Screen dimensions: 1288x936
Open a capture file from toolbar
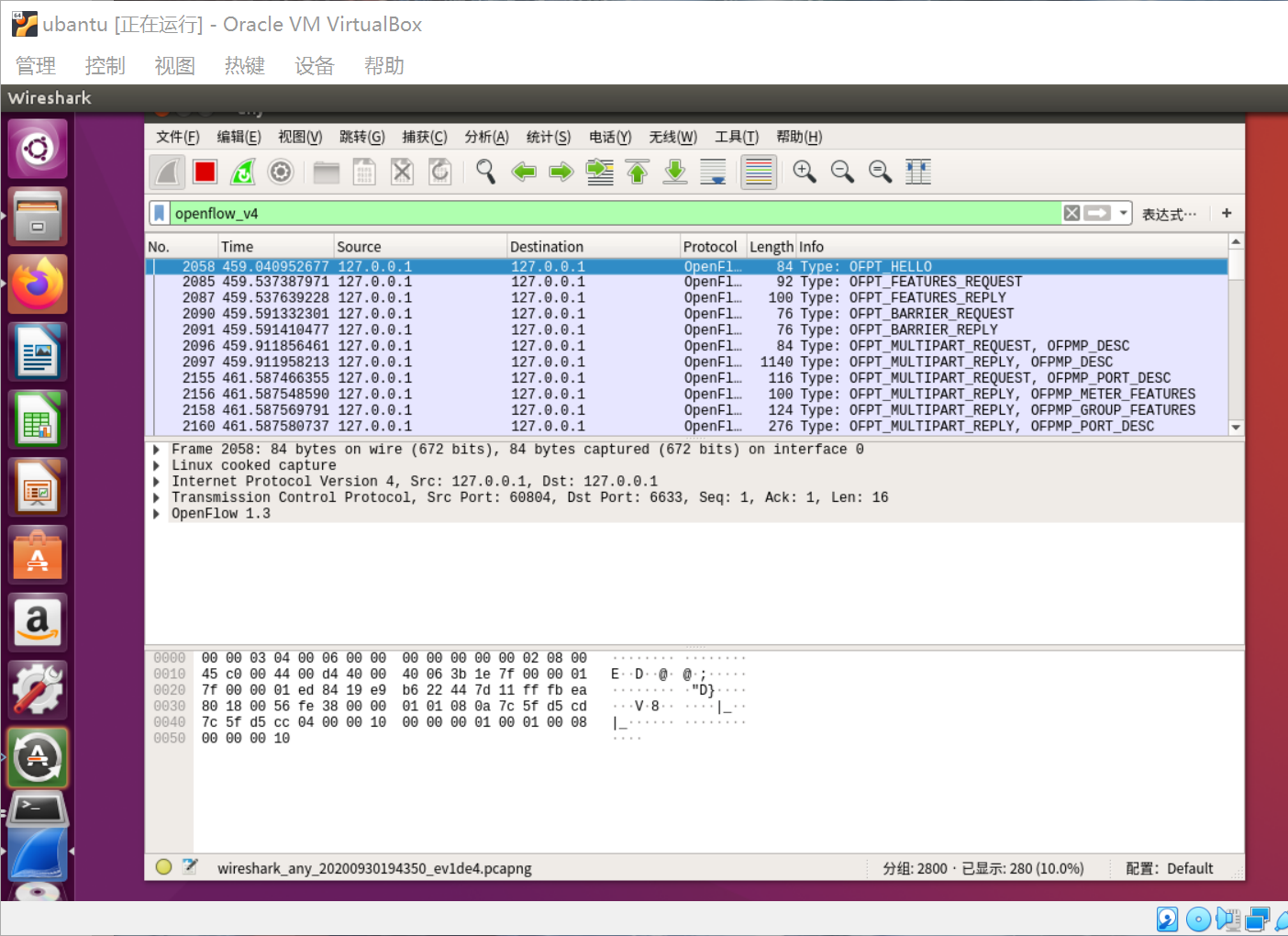click(327, 172)
